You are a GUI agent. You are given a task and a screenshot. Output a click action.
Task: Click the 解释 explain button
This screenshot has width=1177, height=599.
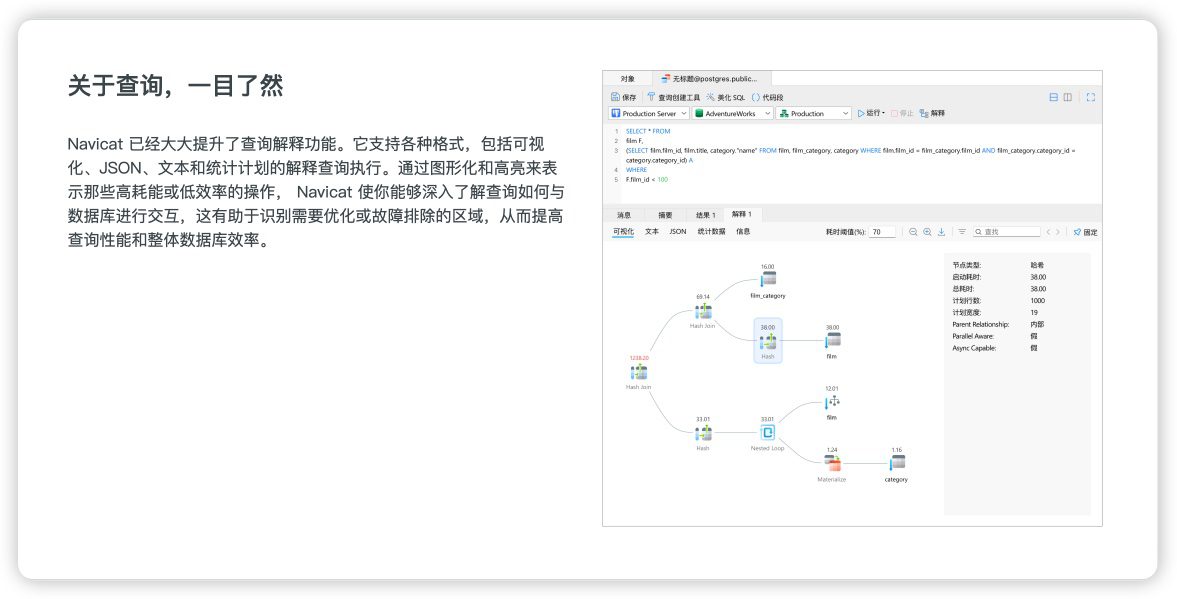click(932, 114)
